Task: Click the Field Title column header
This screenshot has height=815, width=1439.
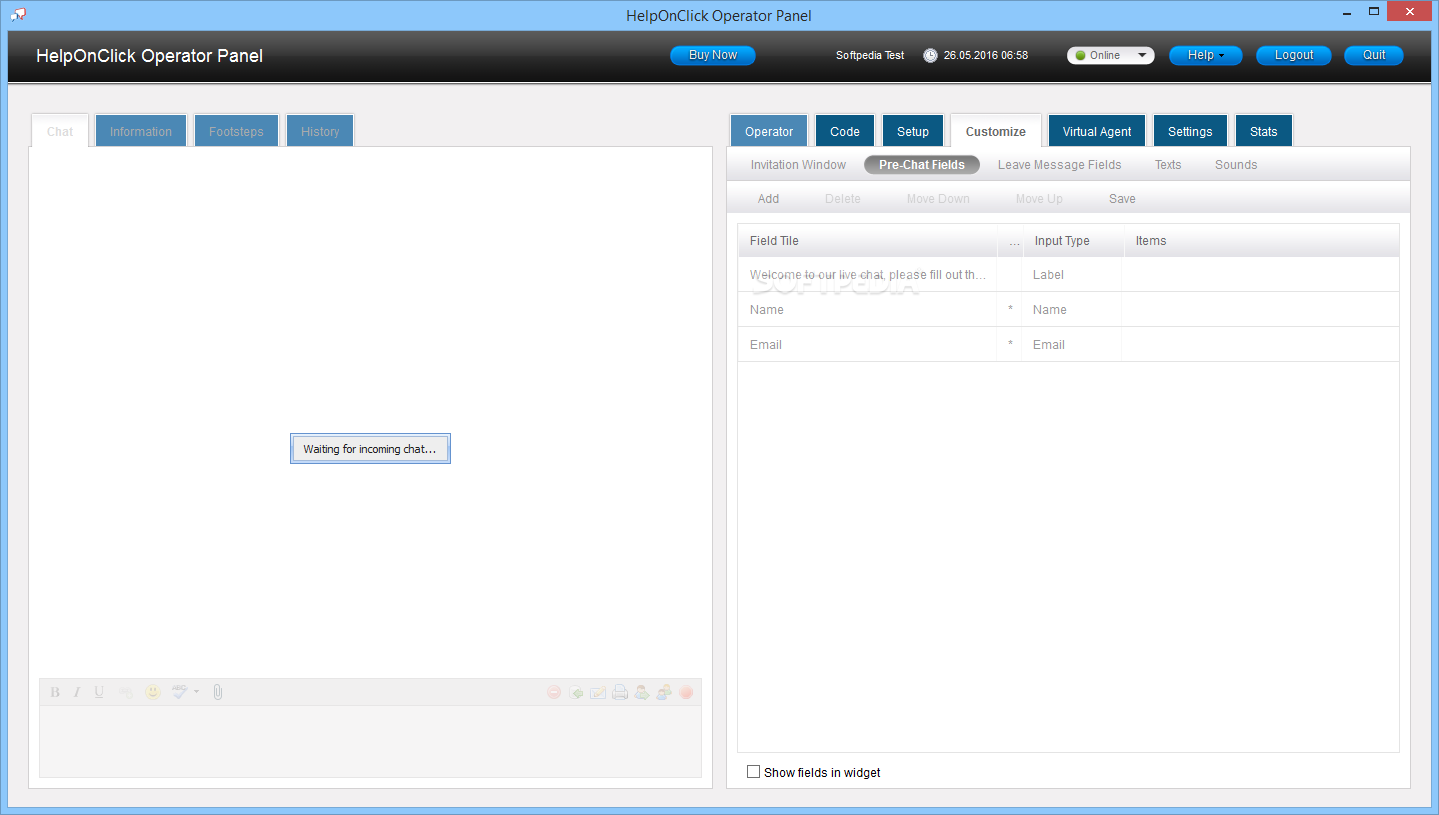Action: [867, 241]
